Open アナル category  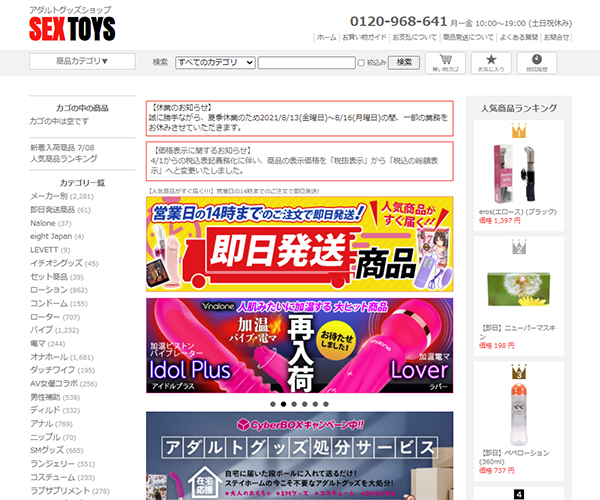click(41, 423)
